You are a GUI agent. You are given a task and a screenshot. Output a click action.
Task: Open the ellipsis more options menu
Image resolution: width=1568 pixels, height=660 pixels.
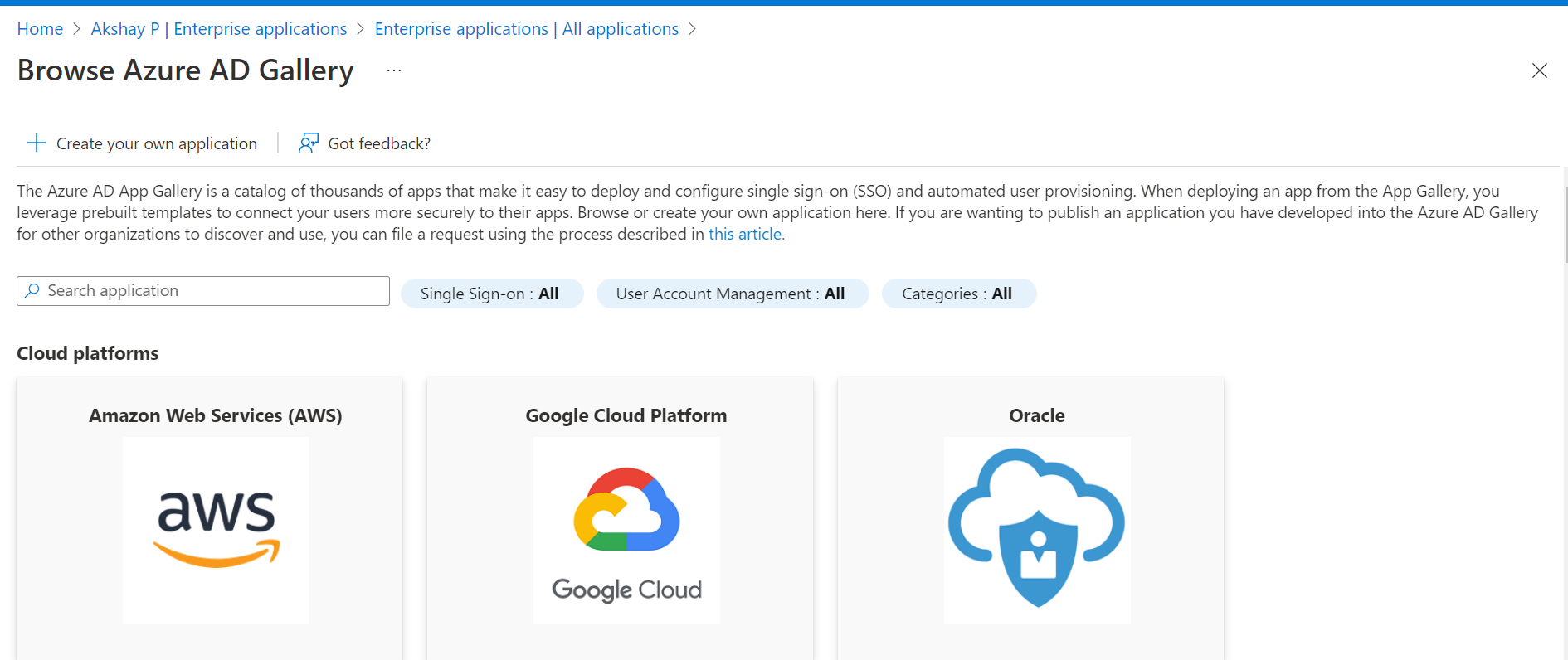pyautogui.click(x=394, y=70)
